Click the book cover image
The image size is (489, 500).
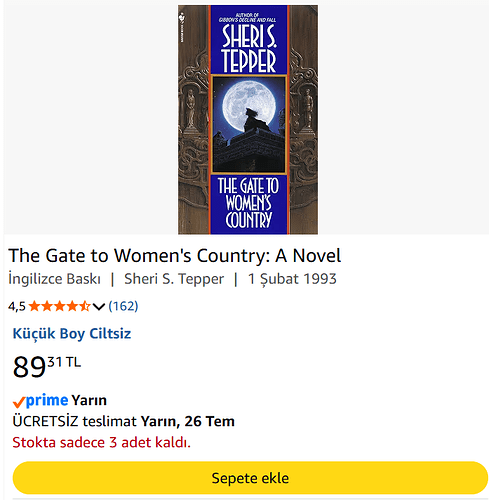coord(248,119)
